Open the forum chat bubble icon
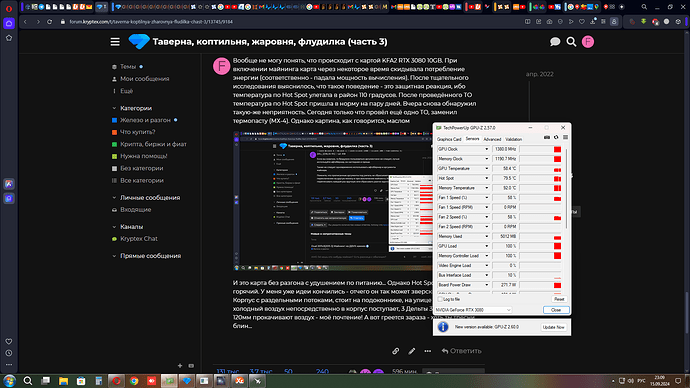This screenshot has height=388, width=690. pyautogui.click(x=555, y=42)
